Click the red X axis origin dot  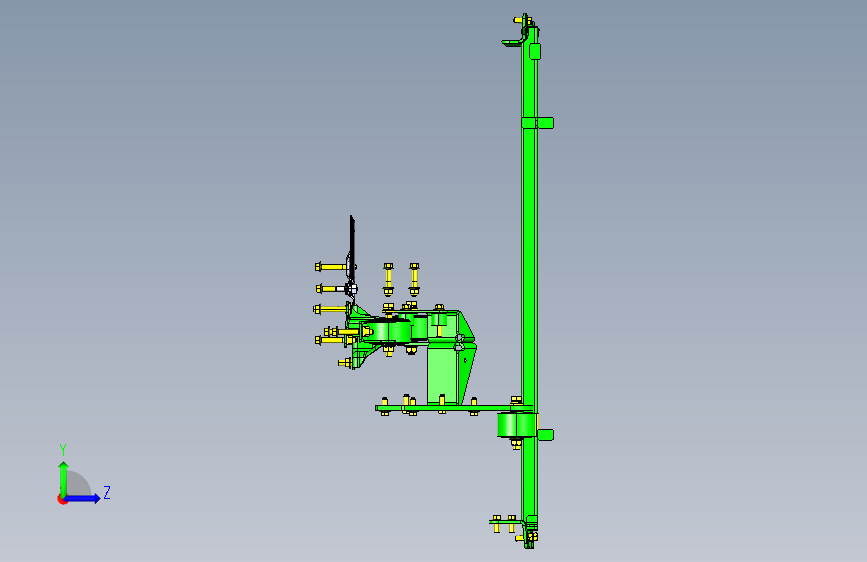pos(62,499)
